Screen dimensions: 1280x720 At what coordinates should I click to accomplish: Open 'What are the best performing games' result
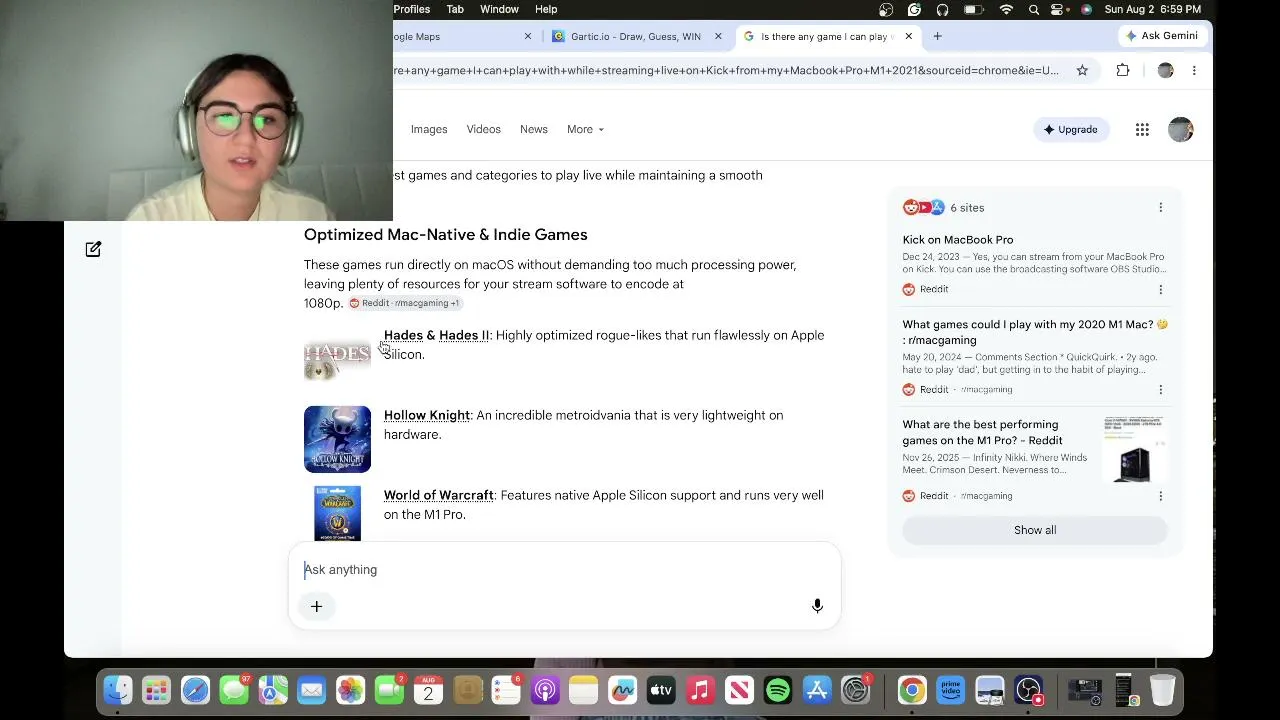tap(982, 432)
